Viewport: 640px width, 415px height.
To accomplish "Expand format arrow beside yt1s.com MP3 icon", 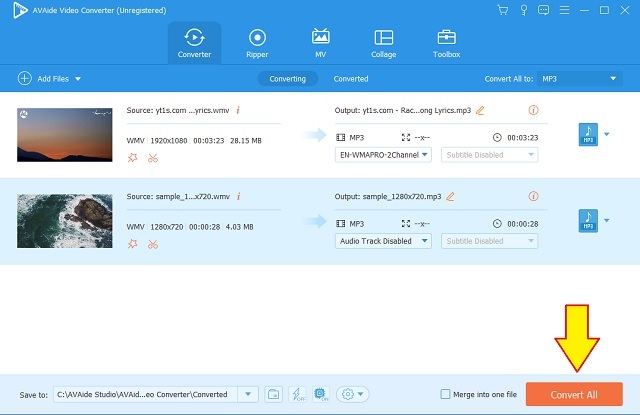I will pyautogui.click(x=607, y=134).
